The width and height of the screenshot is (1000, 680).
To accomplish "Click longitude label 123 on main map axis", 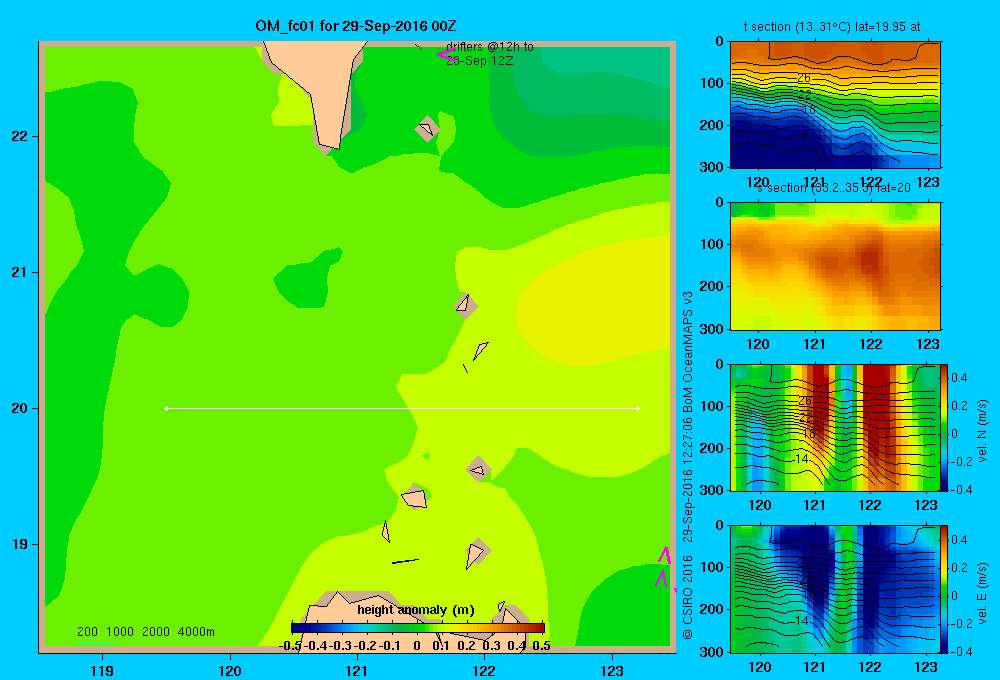I will point(612,670).
